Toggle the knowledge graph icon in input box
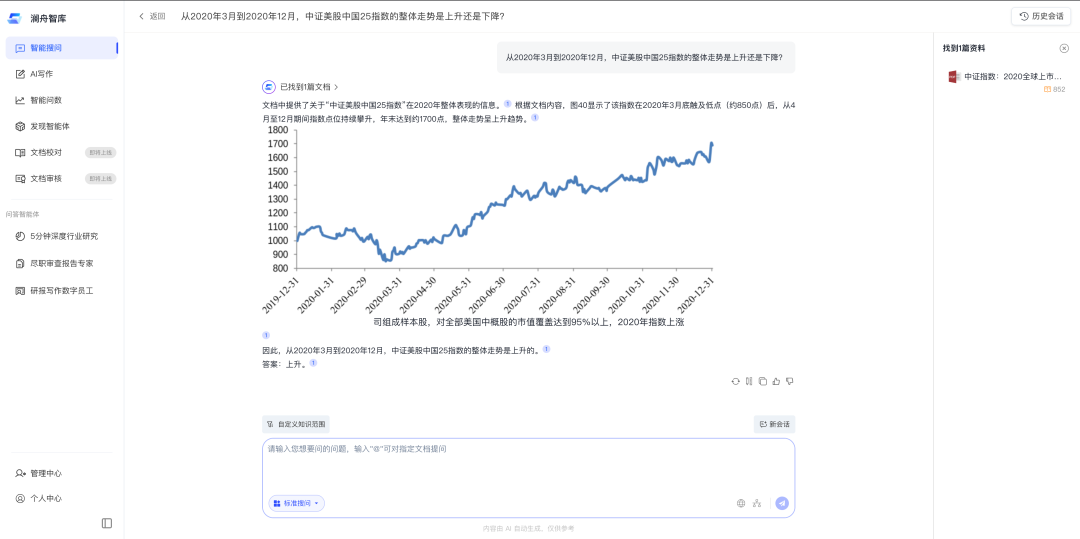Viewport: 1080px width, 539px height. coord(757,503)
